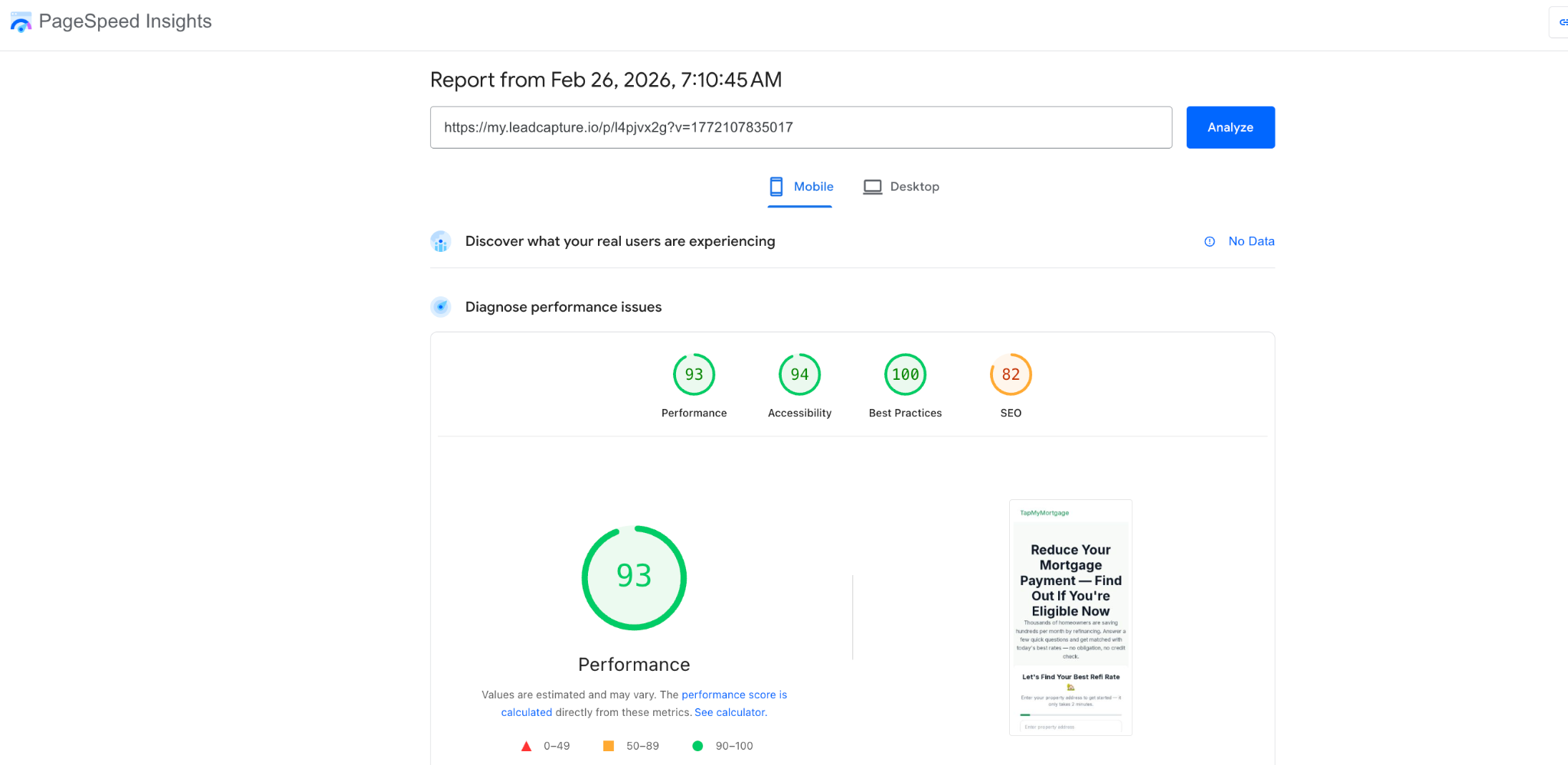Image resolution: width=1568 pixels, height=765 pixels.
Task: Click the info icon next to No Data
Action: point(1209,241)
